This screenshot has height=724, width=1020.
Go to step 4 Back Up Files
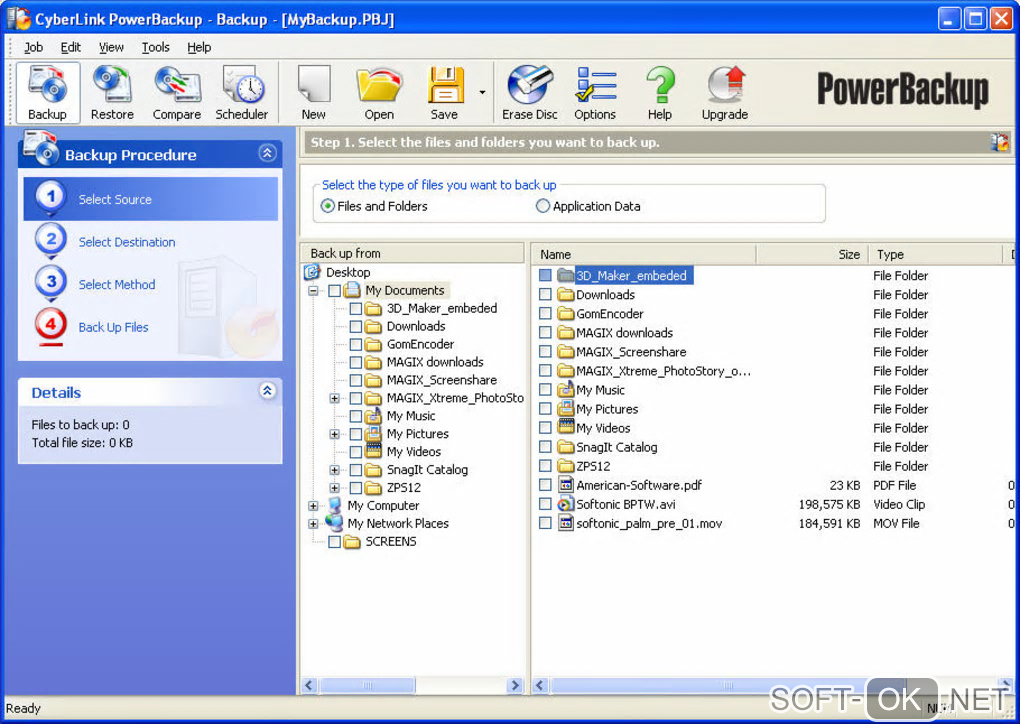pos(113,327)
